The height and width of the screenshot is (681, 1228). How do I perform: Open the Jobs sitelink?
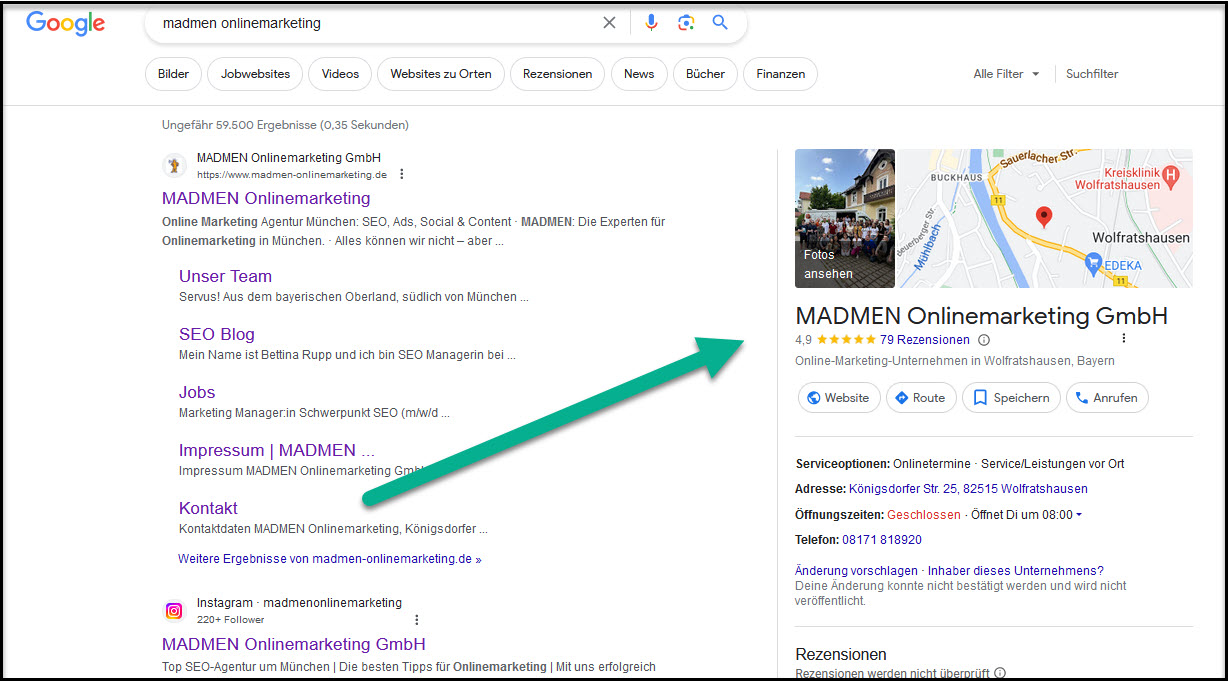pyautogui.click(x=197, y=392)
